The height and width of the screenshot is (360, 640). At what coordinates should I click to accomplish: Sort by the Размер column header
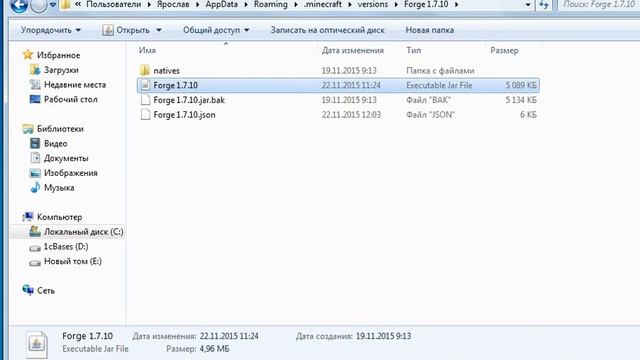click(x=504, y=50)
